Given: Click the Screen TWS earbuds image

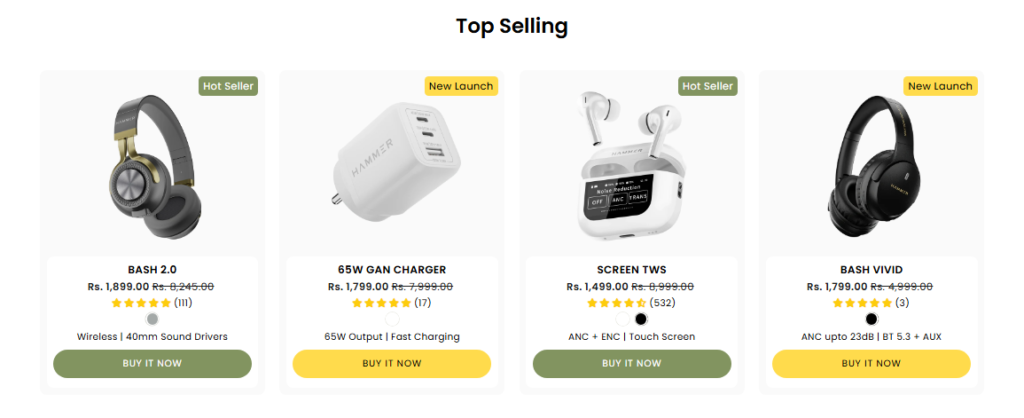Looking at the screenshot, I should coord(631,165).
